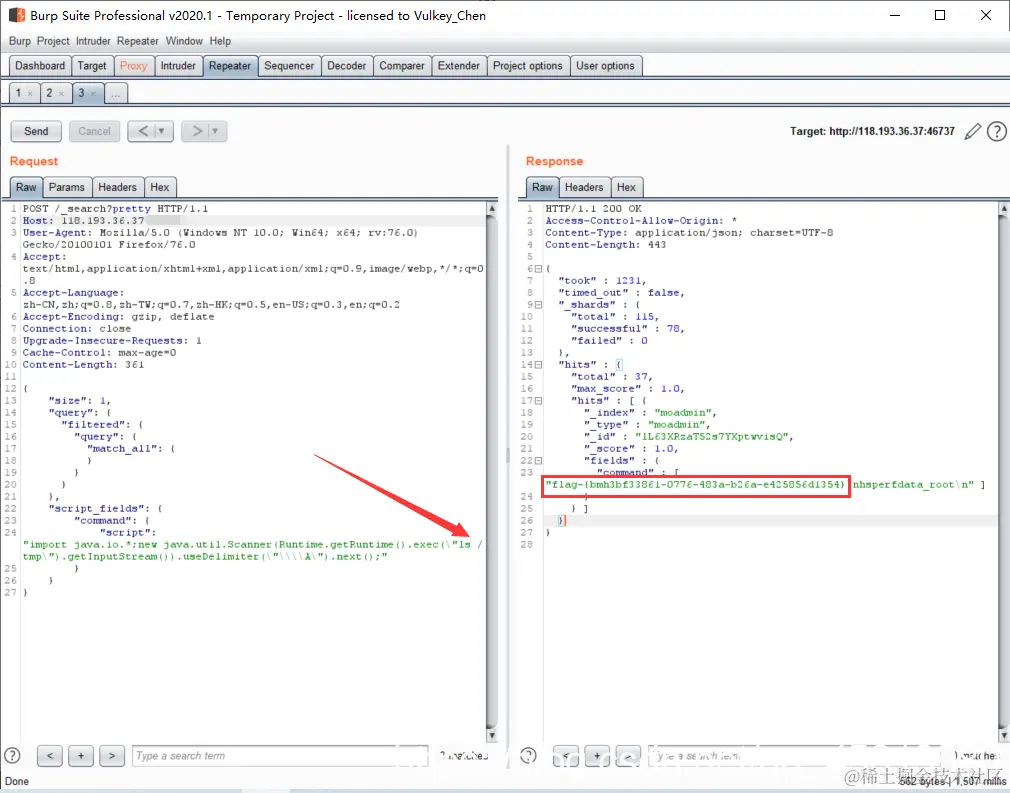Open the Window menu
Image resolution: width=1010 pixels, height=793 pixels.
(x=184, y=41)
